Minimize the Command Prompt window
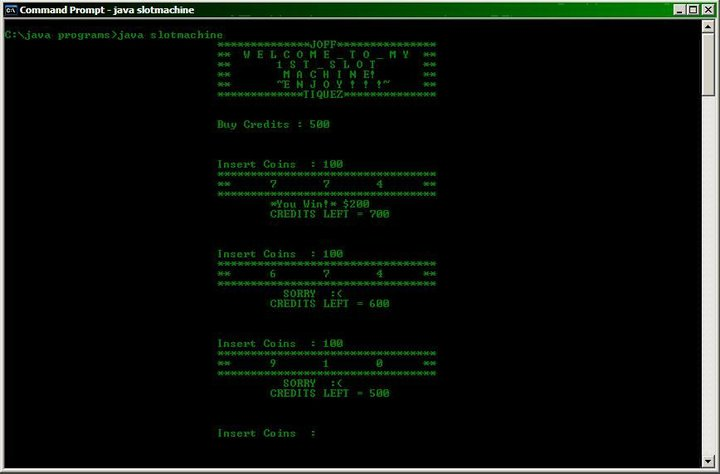720x474 pixels. [x=680, y=10]
